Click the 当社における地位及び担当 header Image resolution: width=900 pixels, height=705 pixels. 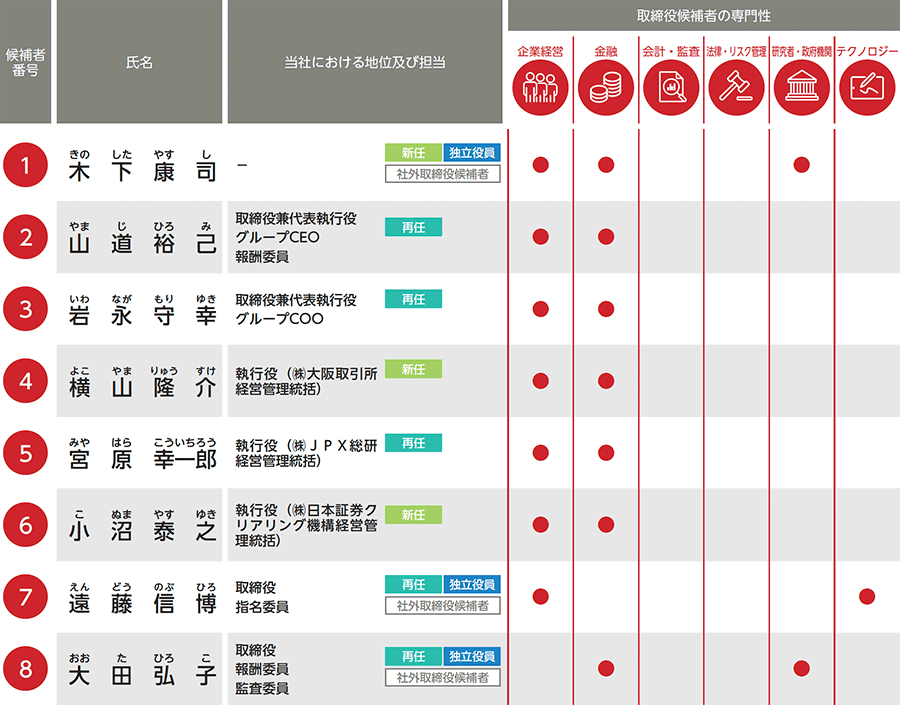point(365,61)
